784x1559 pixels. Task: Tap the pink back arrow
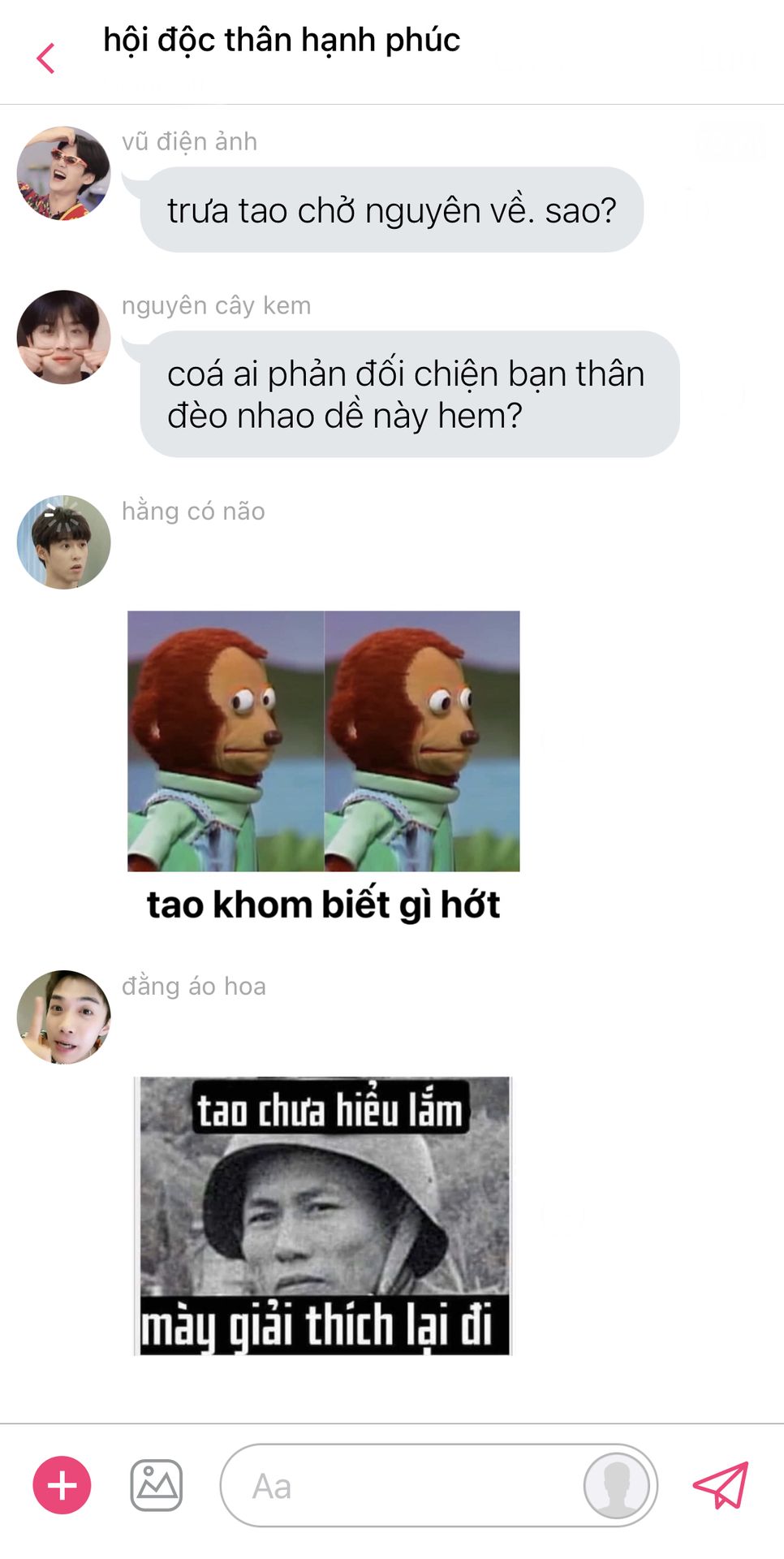46,58
